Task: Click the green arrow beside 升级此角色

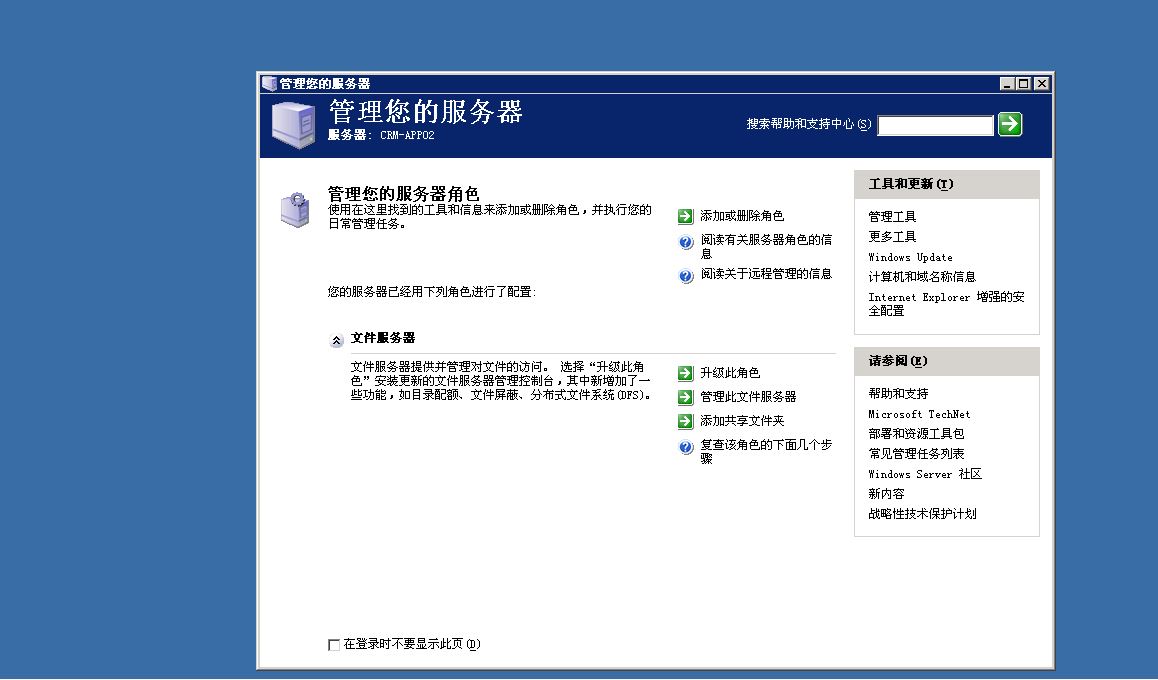Action: tap(685, 374)
